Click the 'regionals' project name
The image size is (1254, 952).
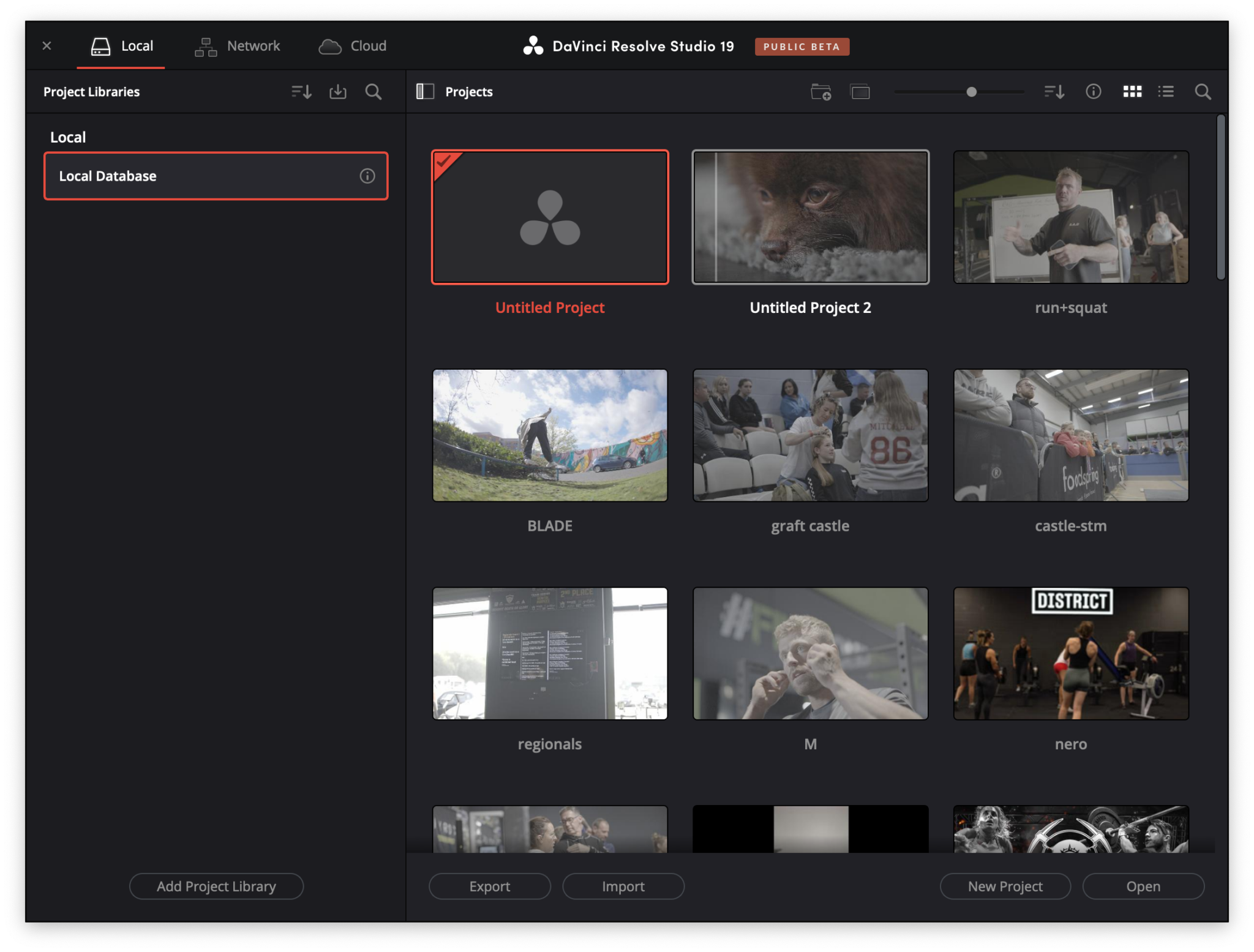point(550,744)
